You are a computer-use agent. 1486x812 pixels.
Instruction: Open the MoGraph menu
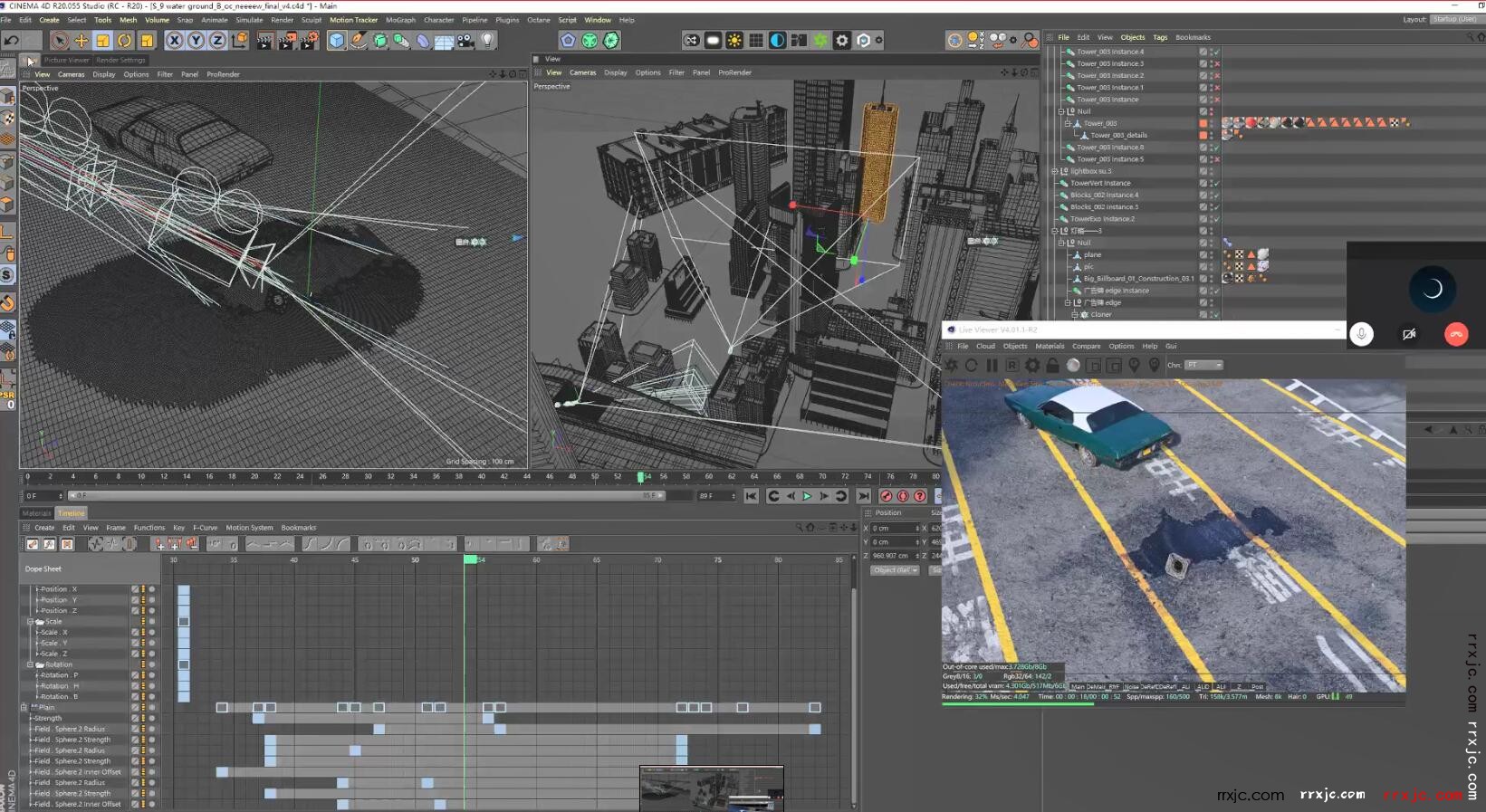pyautogui.click(x=400, y=20)
